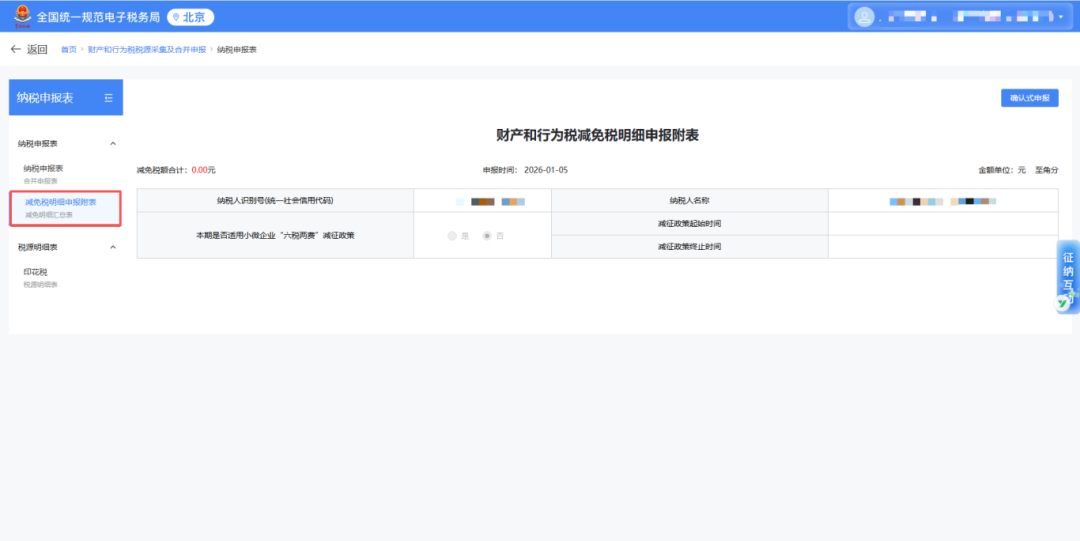The width and height of the screenshot is (1080, 541).
Task: Open 财产和行为税税源采集及合并申报 breadcrumb
Action: [x=146, y=49]
